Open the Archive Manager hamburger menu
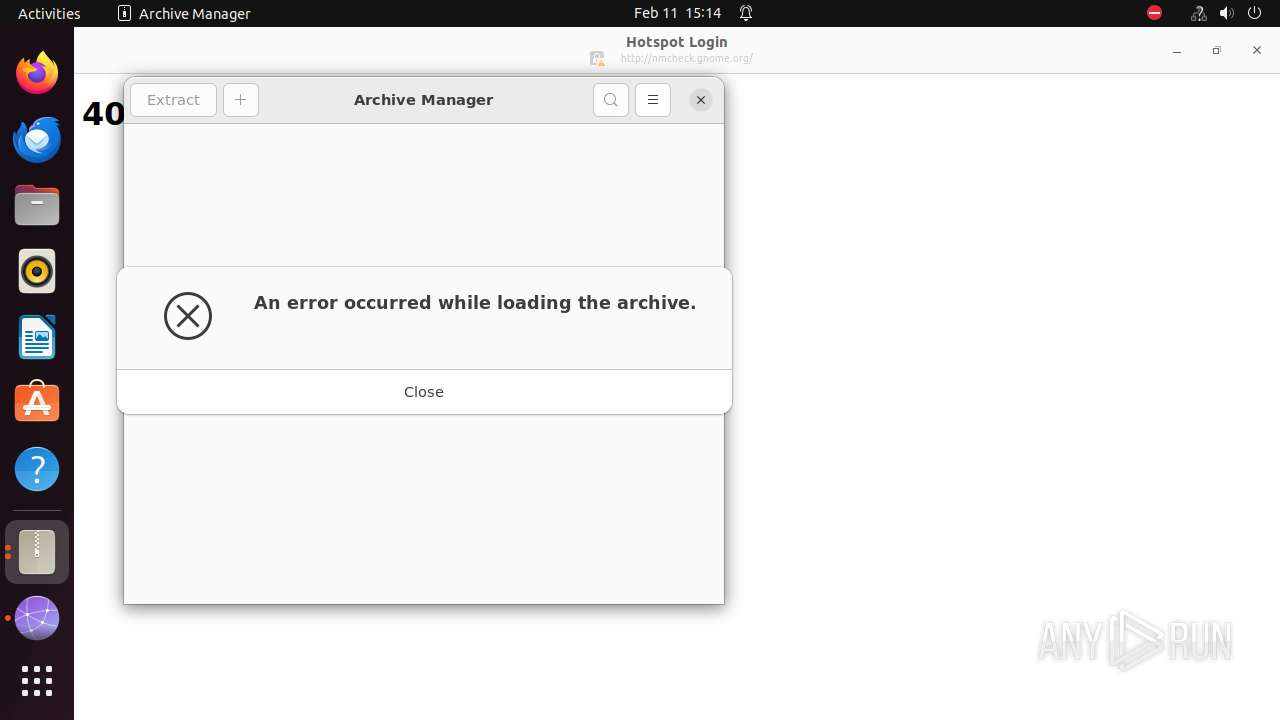The height and width of the screenshot is (720, 1280). point(653,100)
